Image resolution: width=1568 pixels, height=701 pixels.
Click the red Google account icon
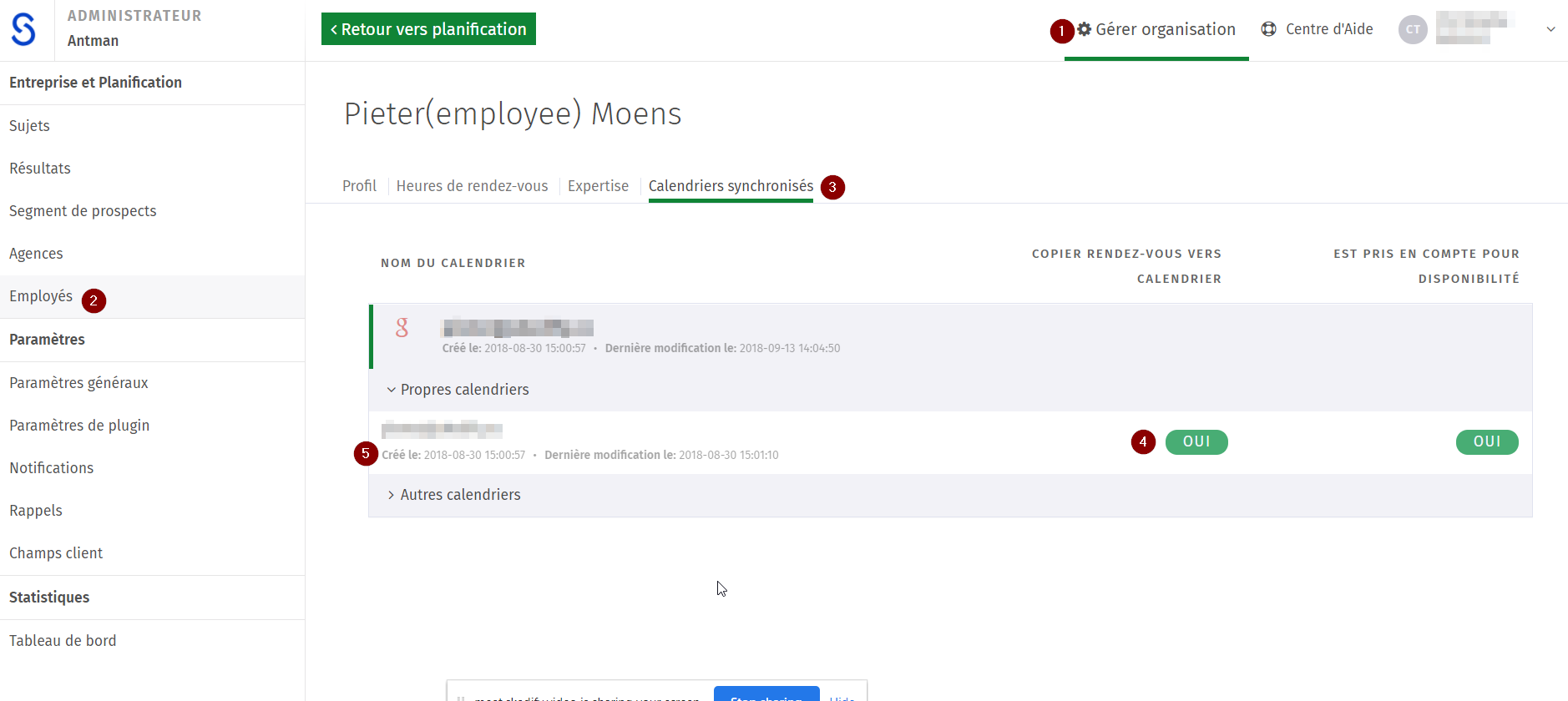(402, 328)
